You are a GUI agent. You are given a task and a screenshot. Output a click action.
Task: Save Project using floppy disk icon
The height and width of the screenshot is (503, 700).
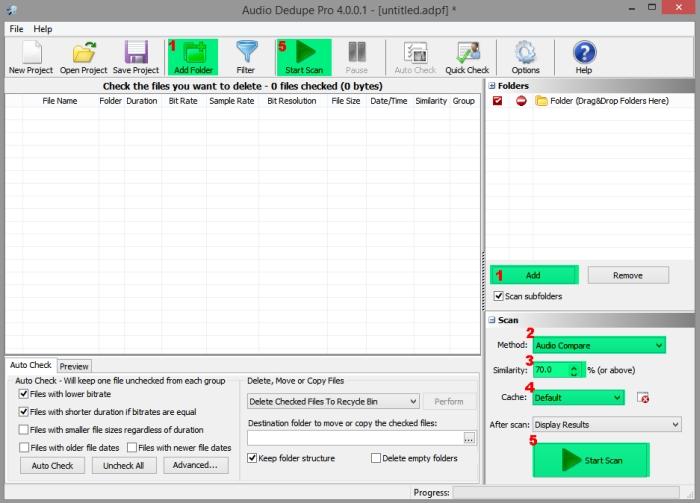[x=136, y=57]
